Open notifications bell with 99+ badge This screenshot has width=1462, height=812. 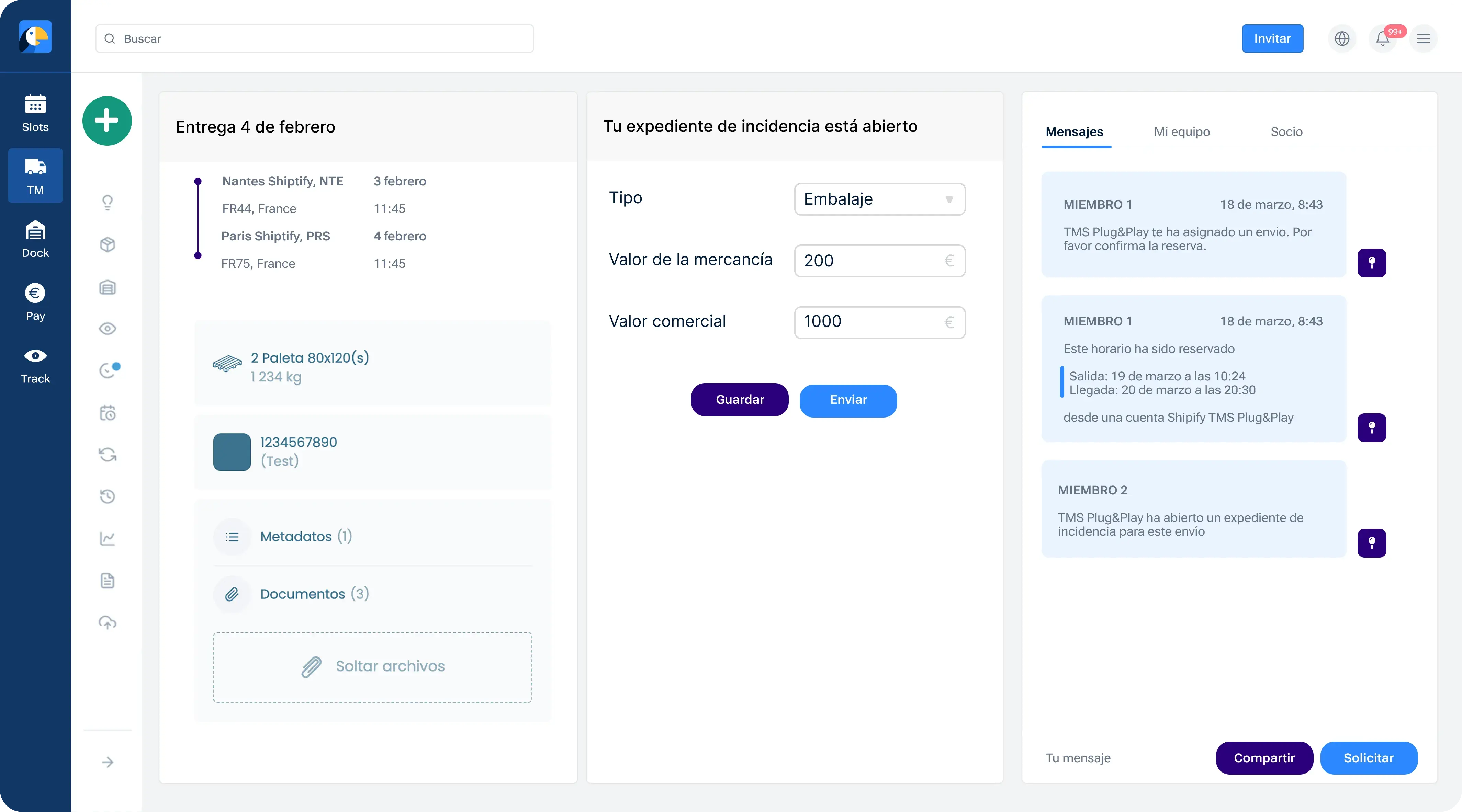[1383, 38]
